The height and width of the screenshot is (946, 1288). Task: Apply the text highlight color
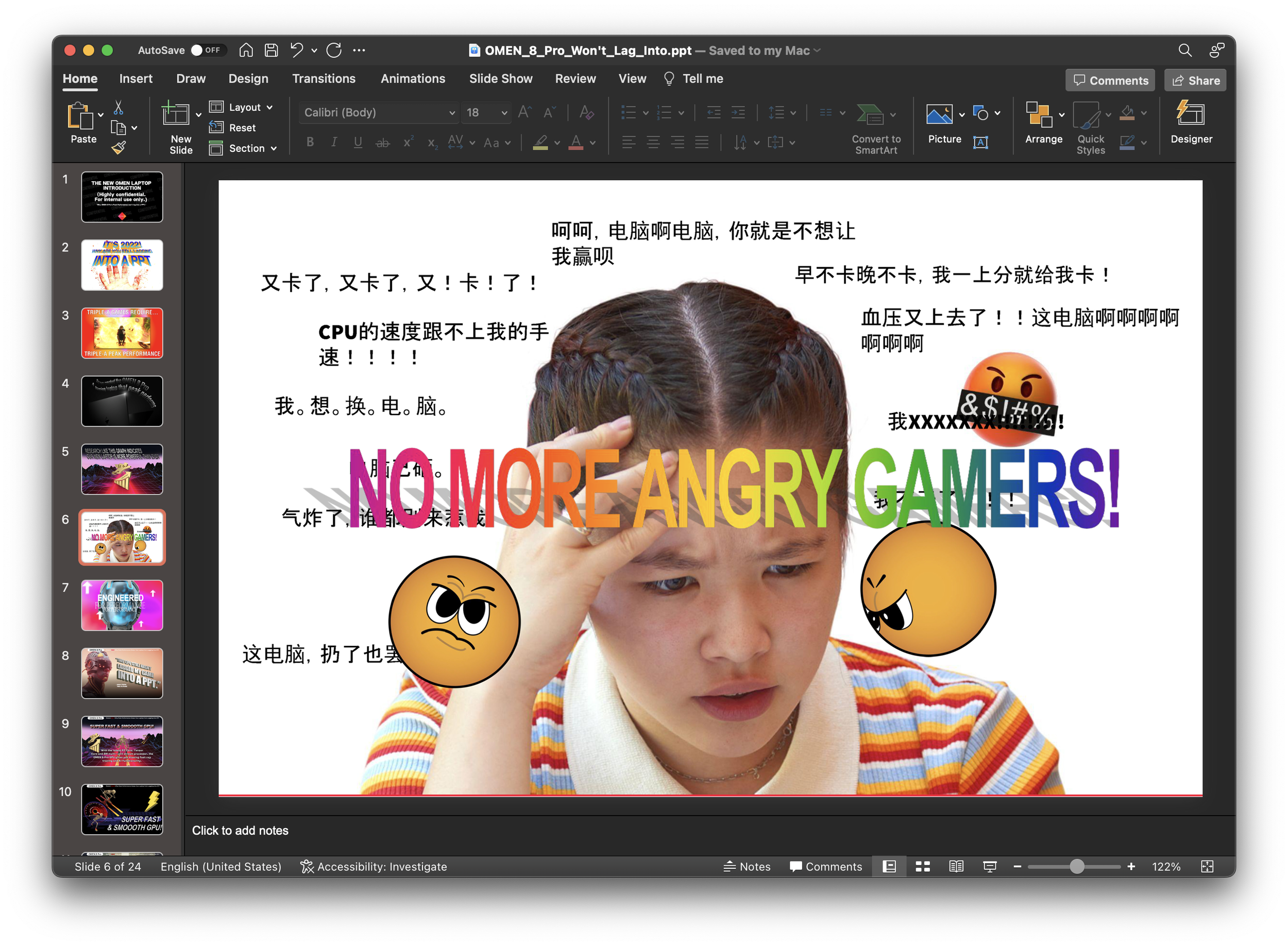point(540,142)
